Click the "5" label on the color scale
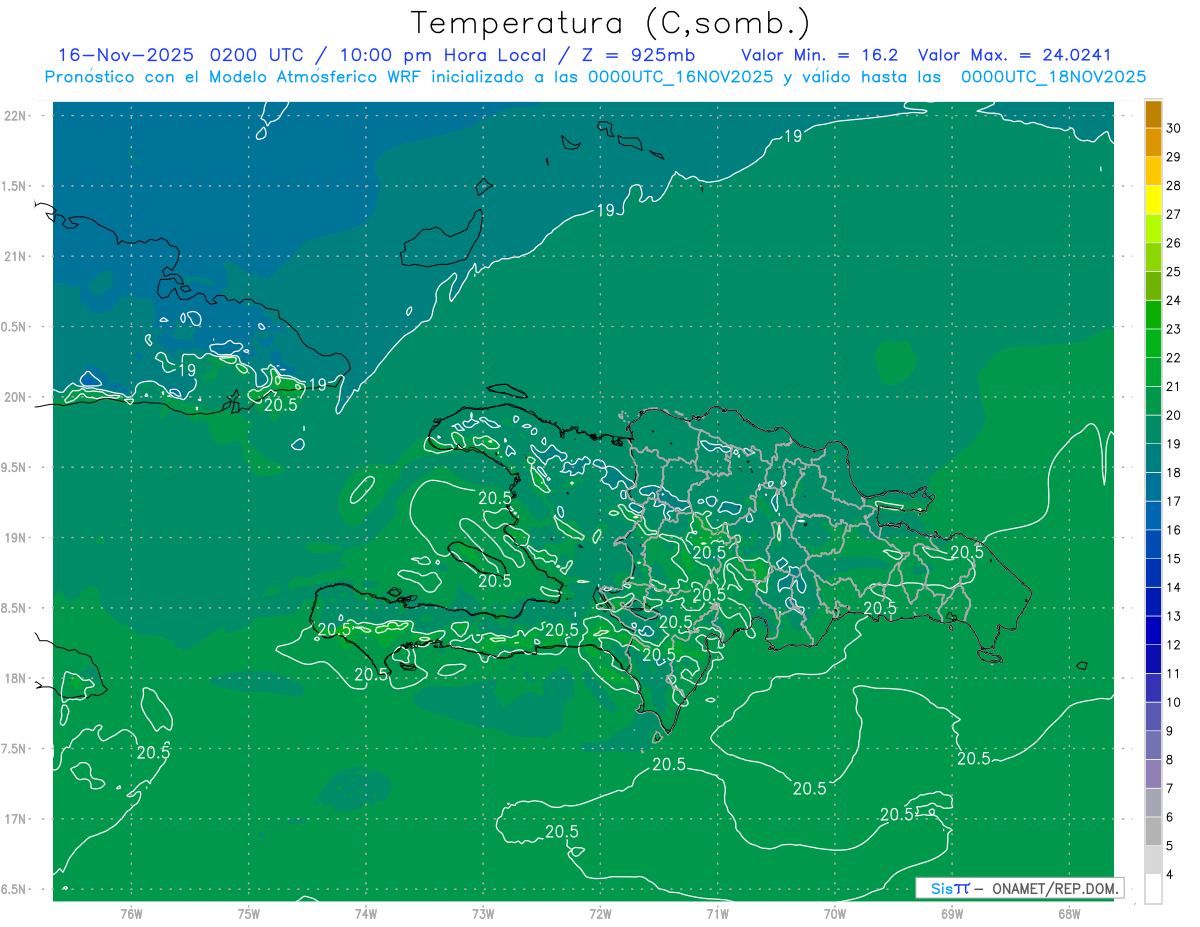The image size is (1200, 927). pos(1170,845)
